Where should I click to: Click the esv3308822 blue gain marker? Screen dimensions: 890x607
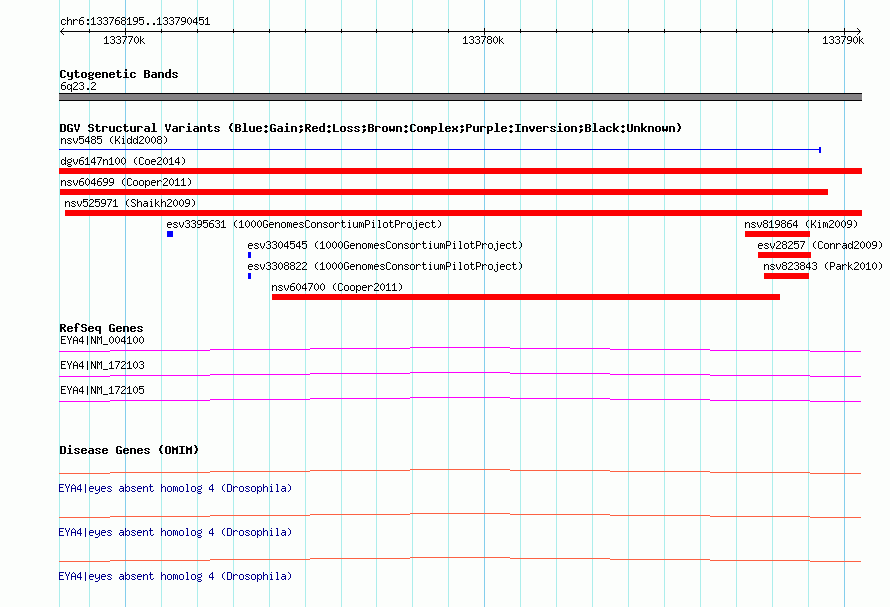[x=249, y=276]
